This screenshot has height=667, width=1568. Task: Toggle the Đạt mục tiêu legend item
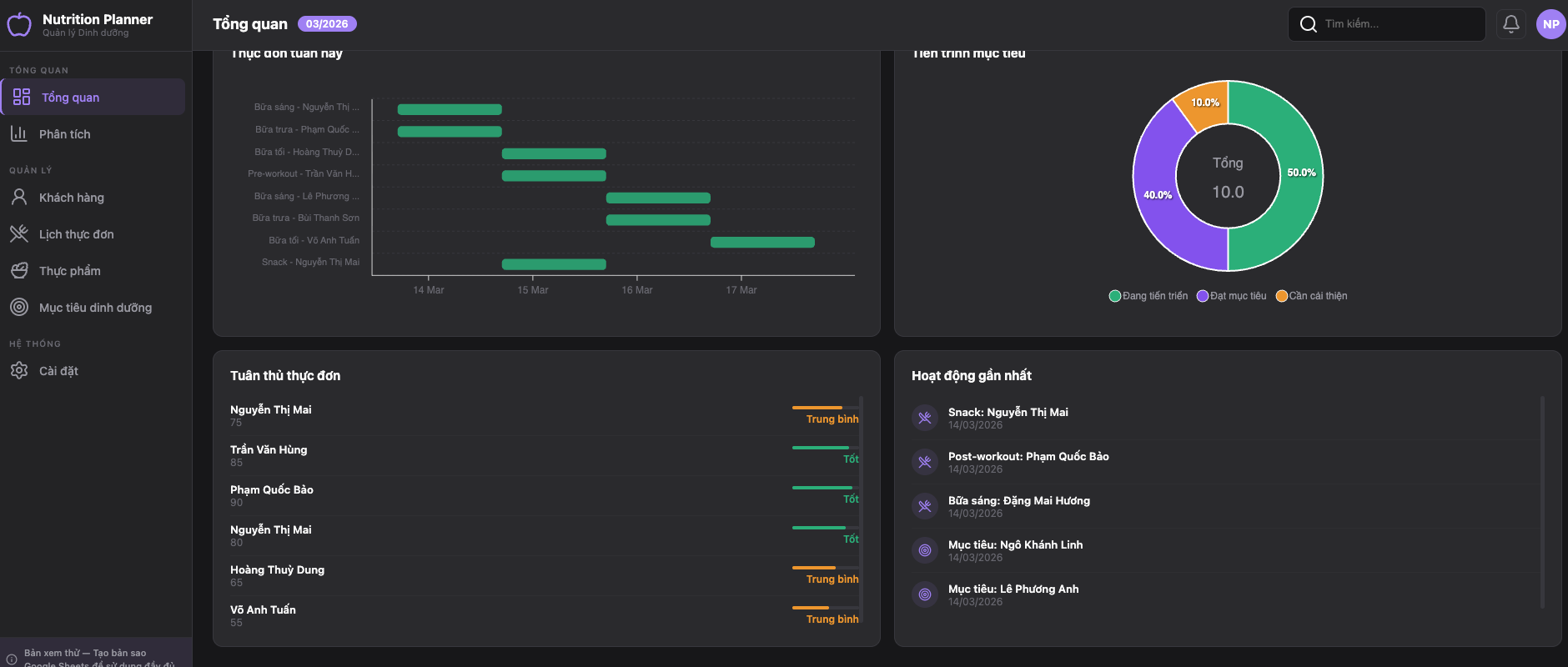click(x=1231, y=296)
